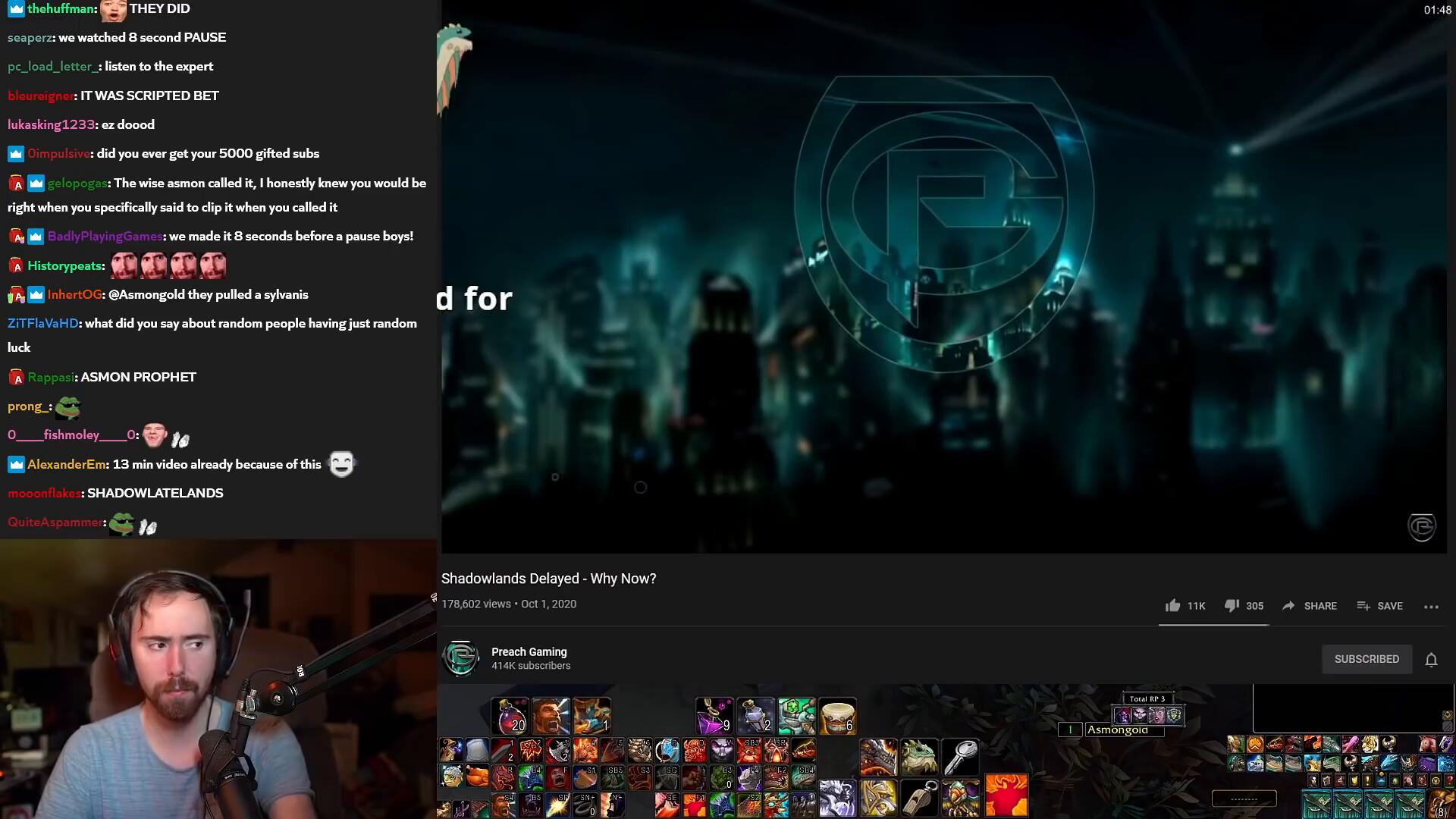The width and height of the screenshot is (1456, 819).
Task: Open the Preach Gaming channel name link
Action: pyautogui.click(x=529, y=651)
